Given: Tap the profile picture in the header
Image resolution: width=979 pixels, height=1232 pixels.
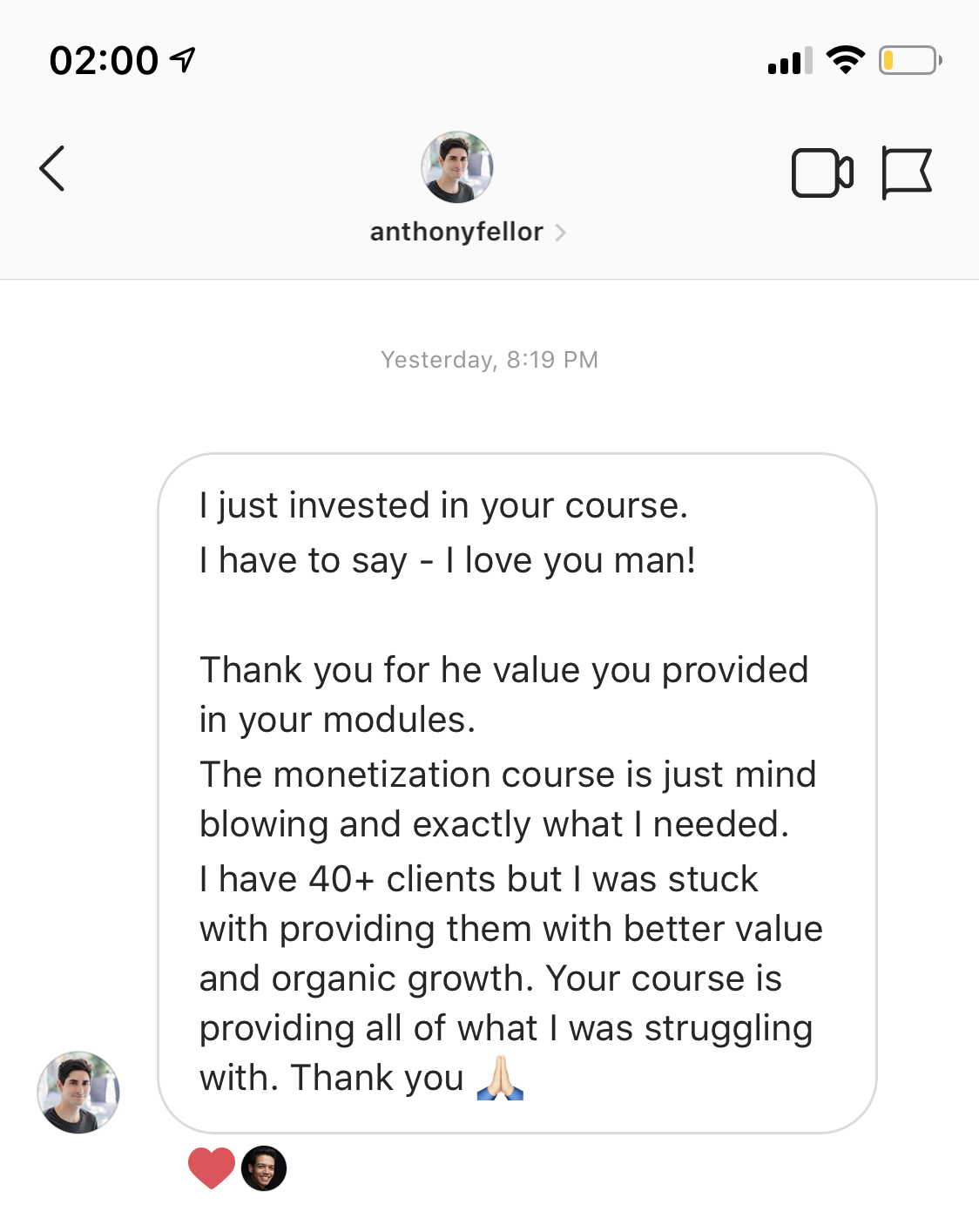Looking at the screenshot, I should (x=457, y=167).
